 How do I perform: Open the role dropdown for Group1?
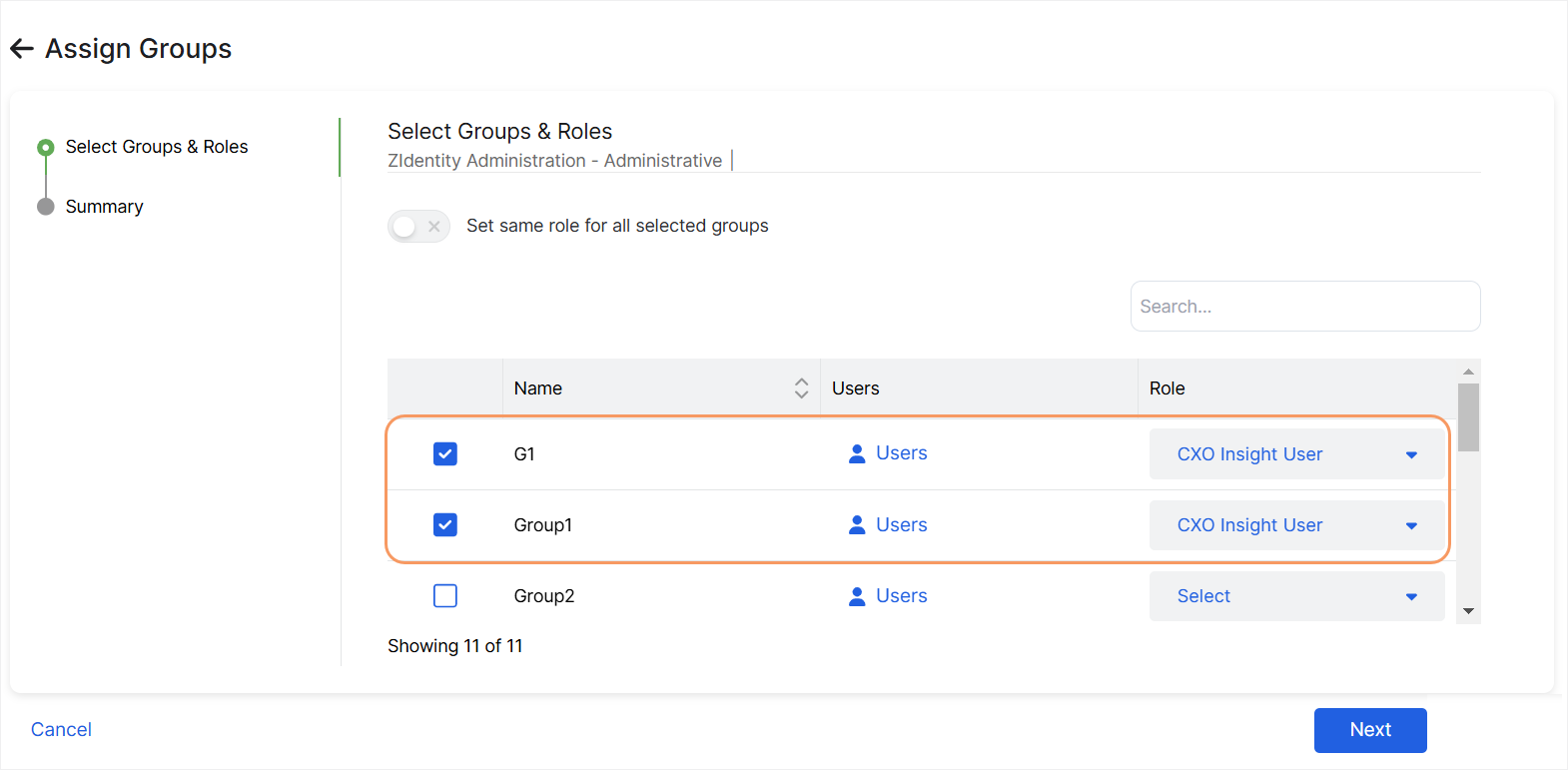[1296, 525]
